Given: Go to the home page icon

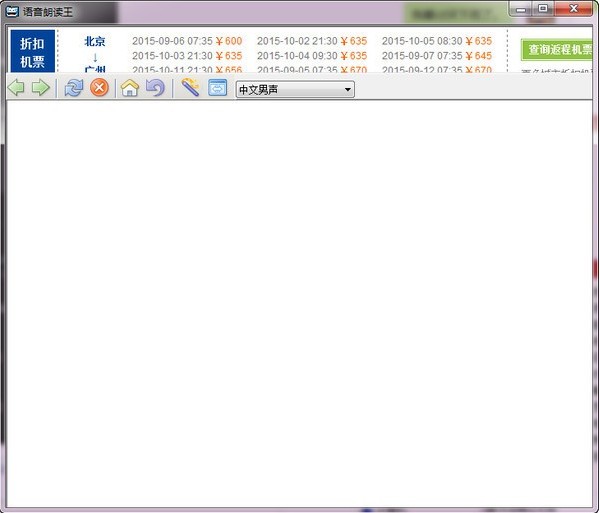Looking at the screenshot, I should 130,88.
